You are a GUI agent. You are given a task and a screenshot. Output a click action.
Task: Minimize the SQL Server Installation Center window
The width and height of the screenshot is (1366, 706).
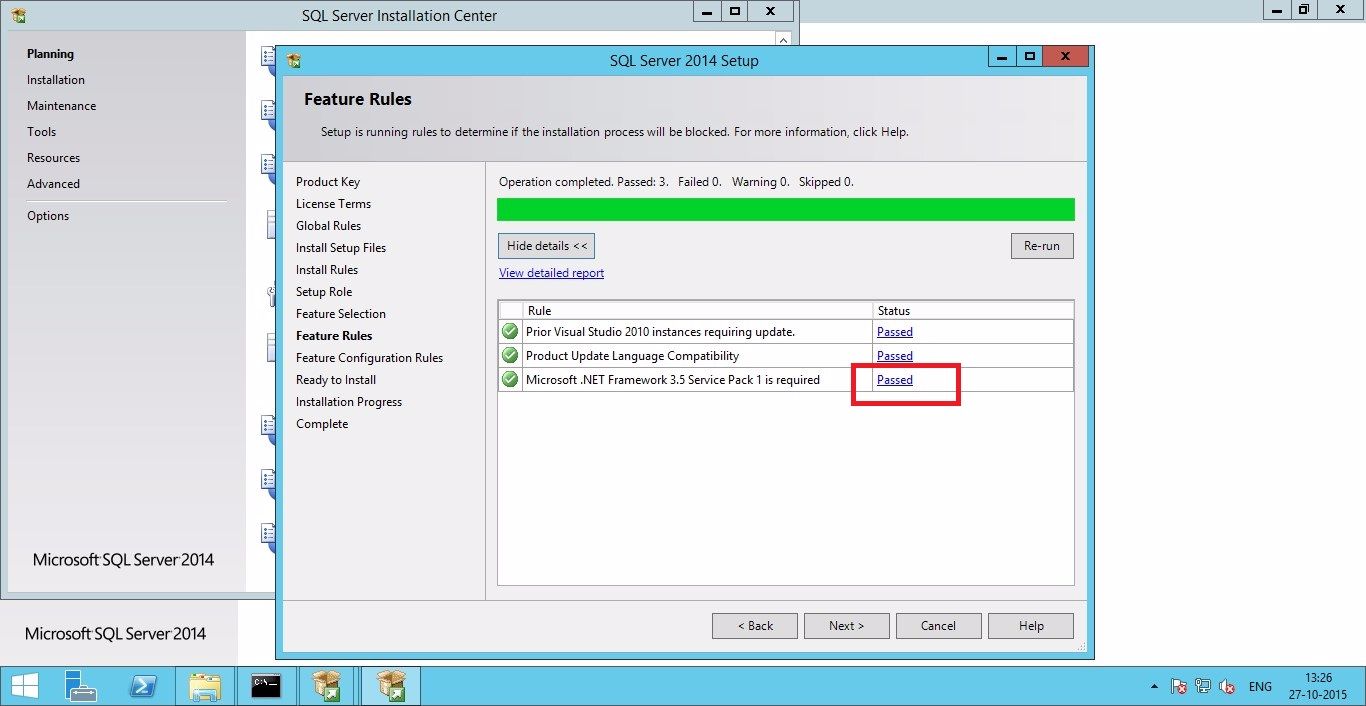[708, 12]
